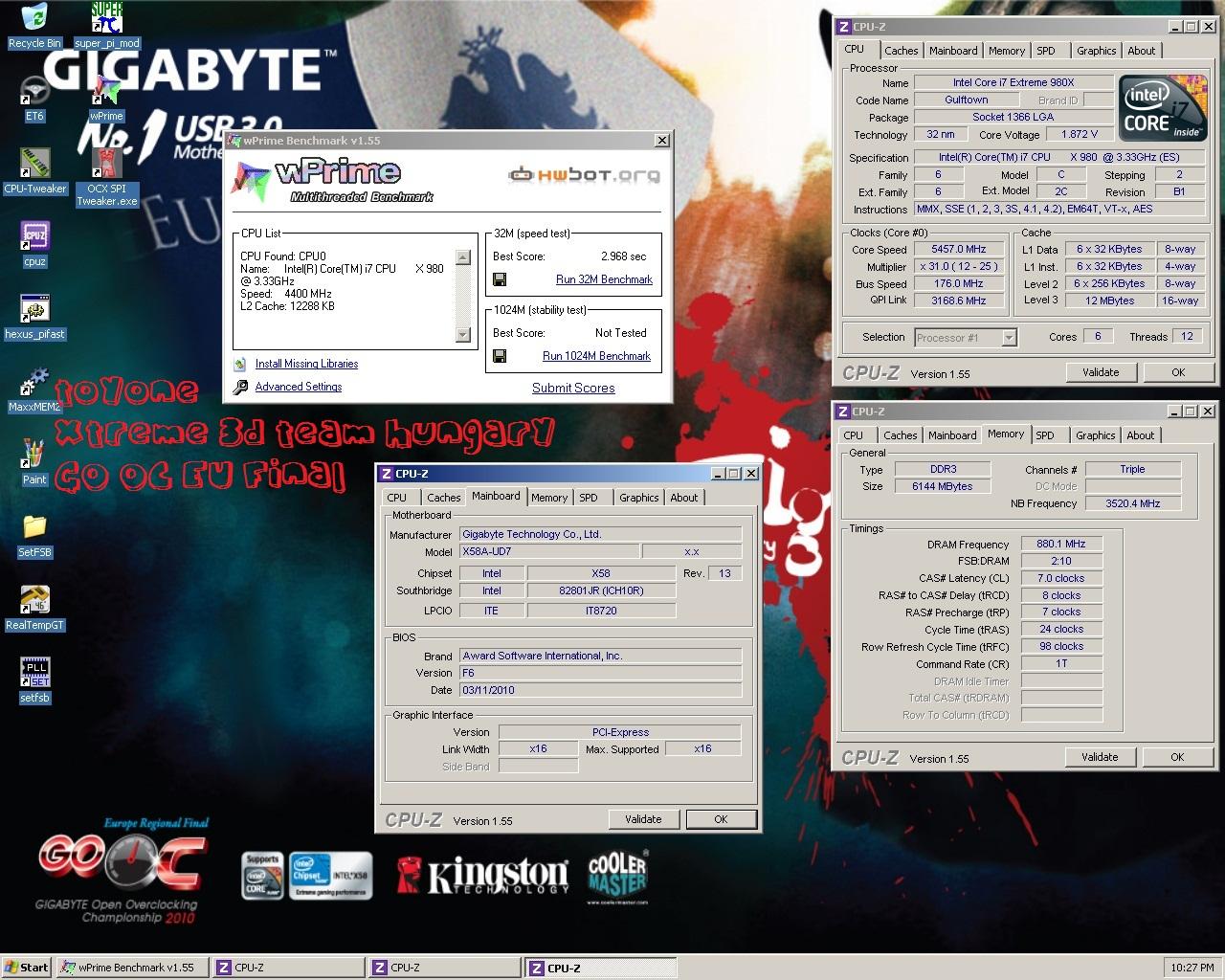Select Memory tab in Mainboard CPU-Z window
The height and width of the screenshot is (980, 1225).
pos(549,497)
